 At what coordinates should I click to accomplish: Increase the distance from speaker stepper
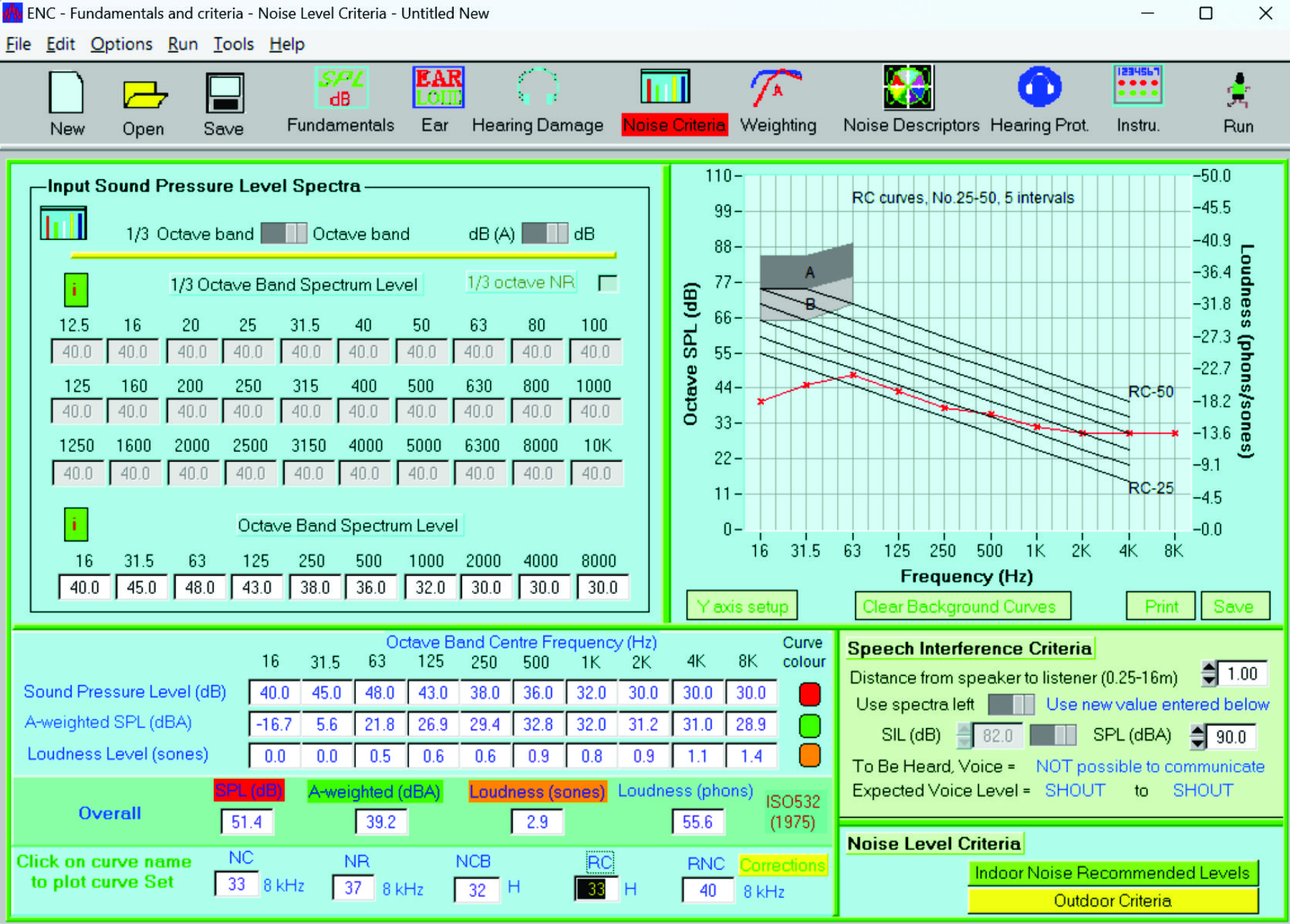tap(1209, 668)
